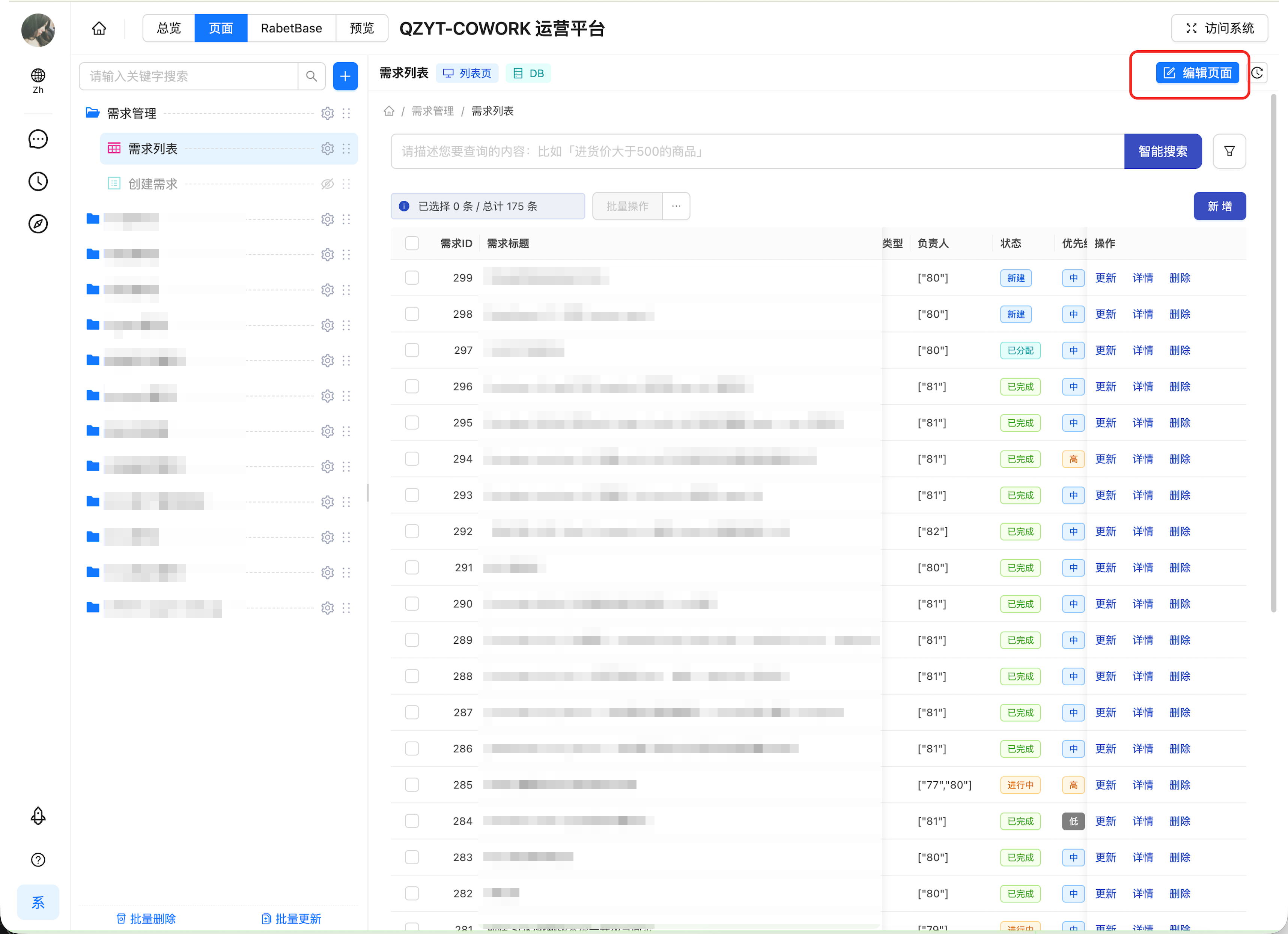Grab the drag handle of 需求管理 folder
The height and width of the screenshot is (934, 1288).
(x=346, y=114)
